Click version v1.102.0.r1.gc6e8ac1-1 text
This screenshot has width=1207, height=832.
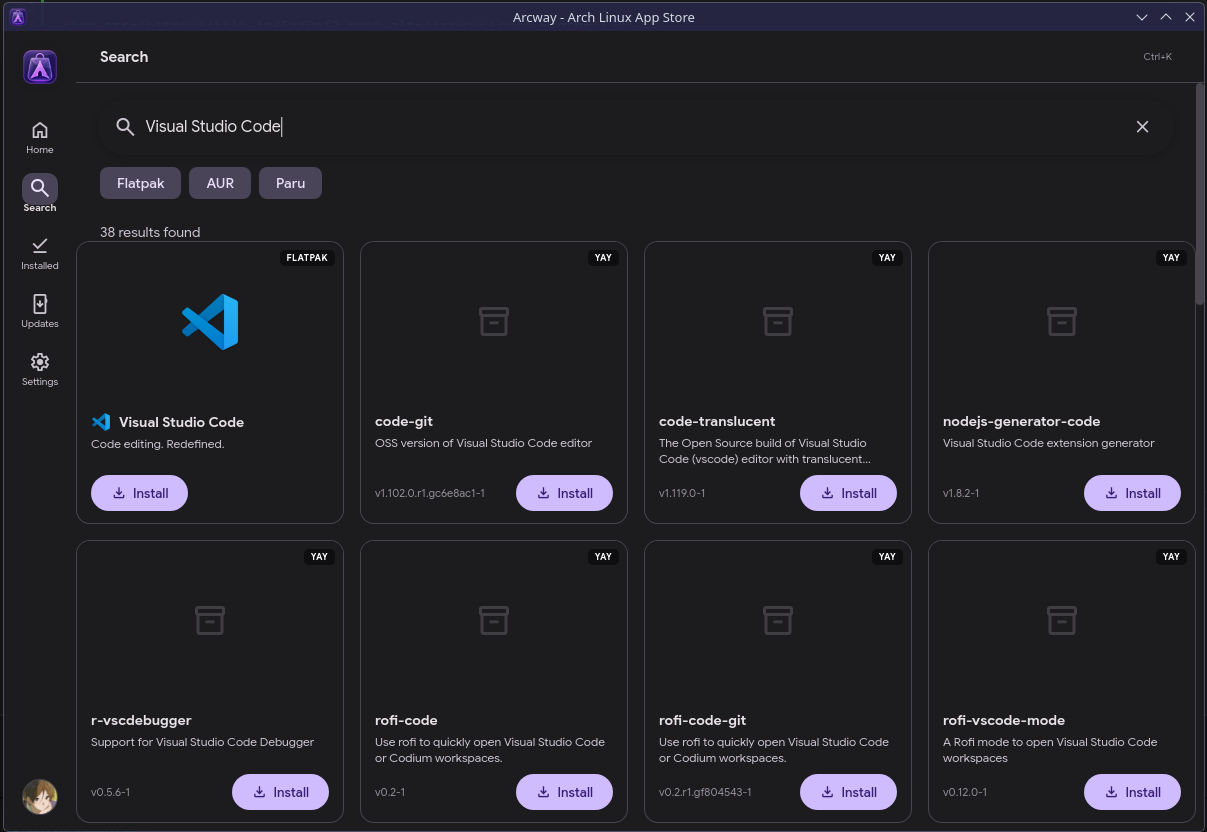click(430, 493)
